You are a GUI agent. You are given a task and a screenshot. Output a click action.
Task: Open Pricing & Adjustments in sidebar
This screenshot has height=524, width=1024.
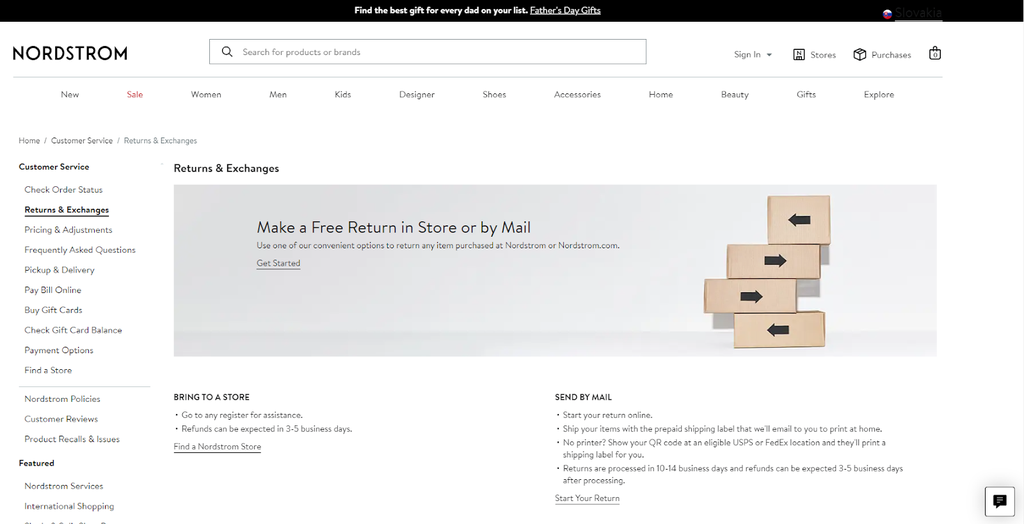click(69, 230)
